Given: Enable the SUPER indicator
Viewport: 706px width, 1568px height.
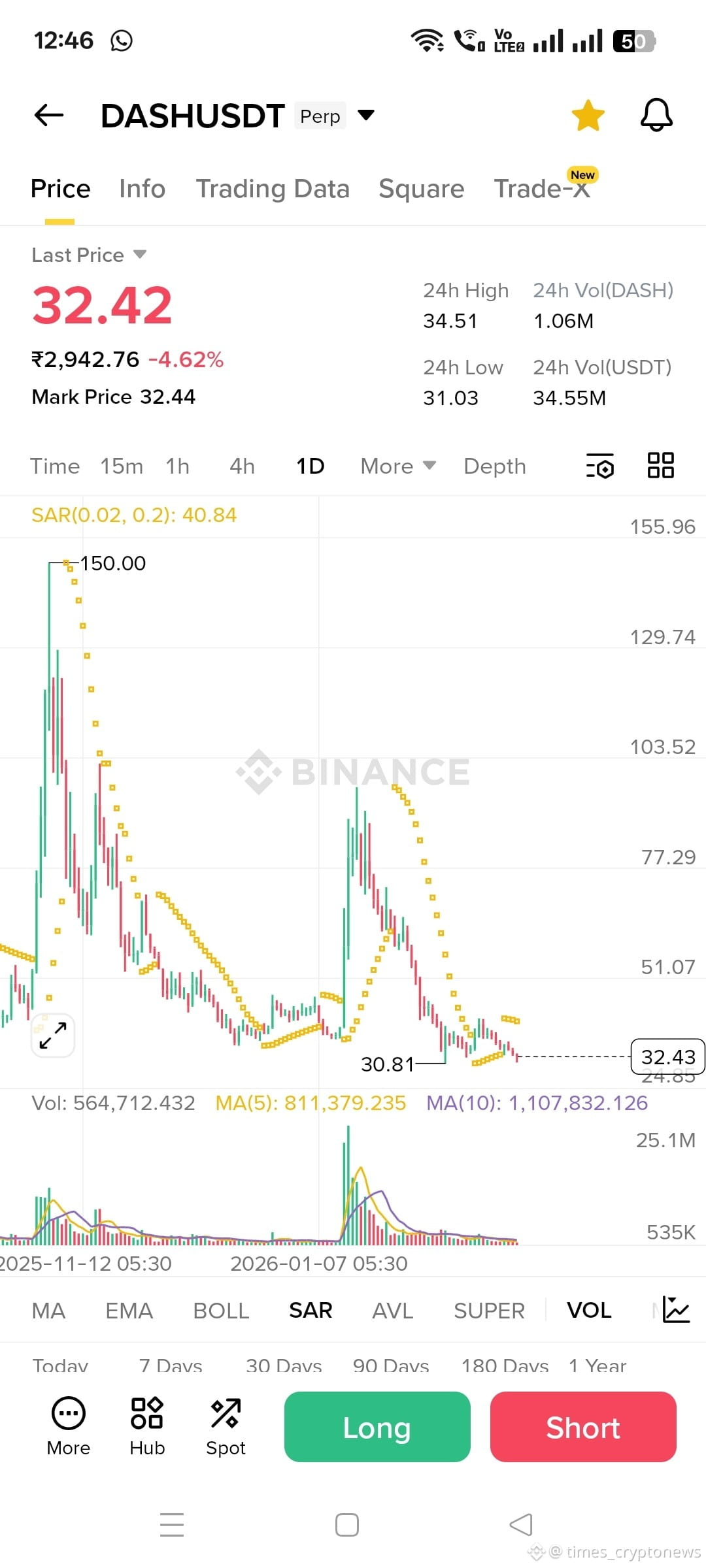Looking at the screenshot, I should 489,1311.
